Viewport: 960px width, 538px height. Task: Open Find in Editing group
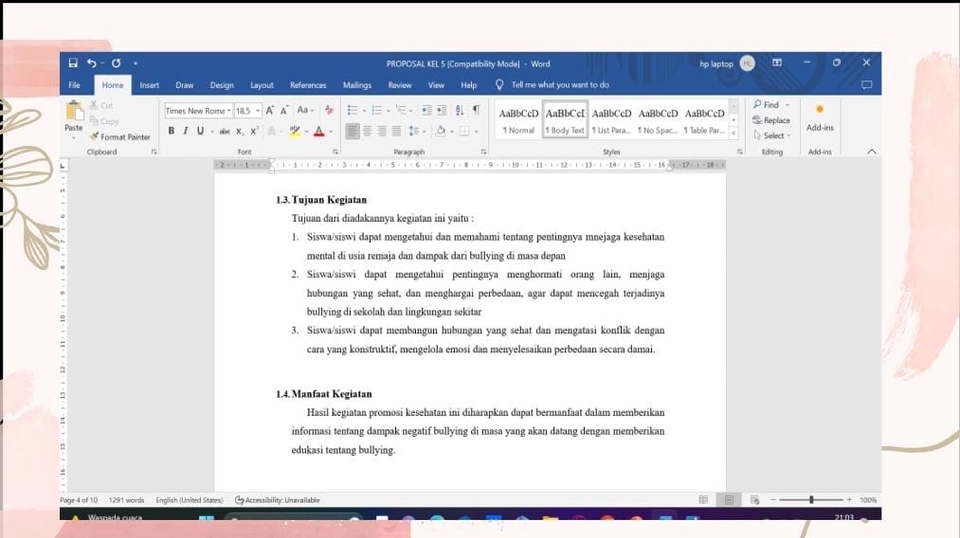click(767, 105)
